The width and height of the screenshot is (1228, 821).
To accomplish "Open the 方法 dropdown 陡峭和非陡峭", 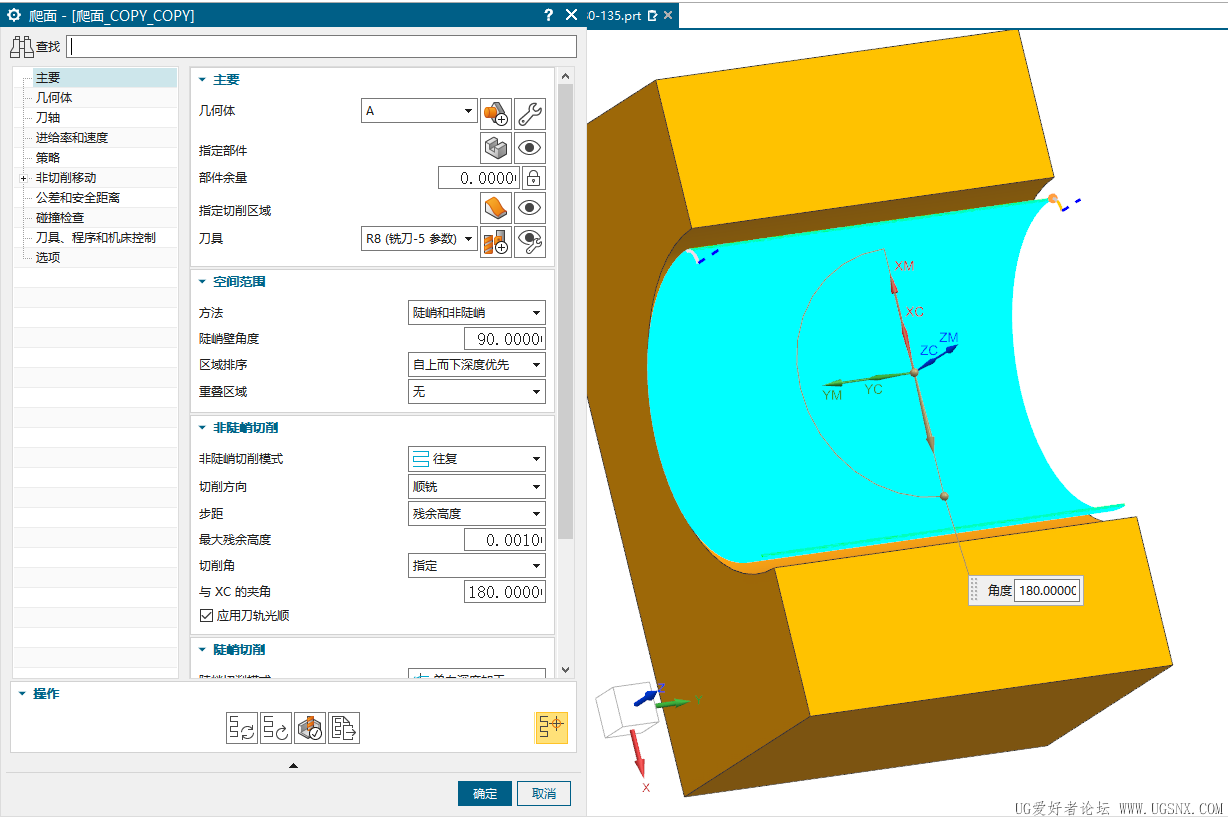I will 477,313.
